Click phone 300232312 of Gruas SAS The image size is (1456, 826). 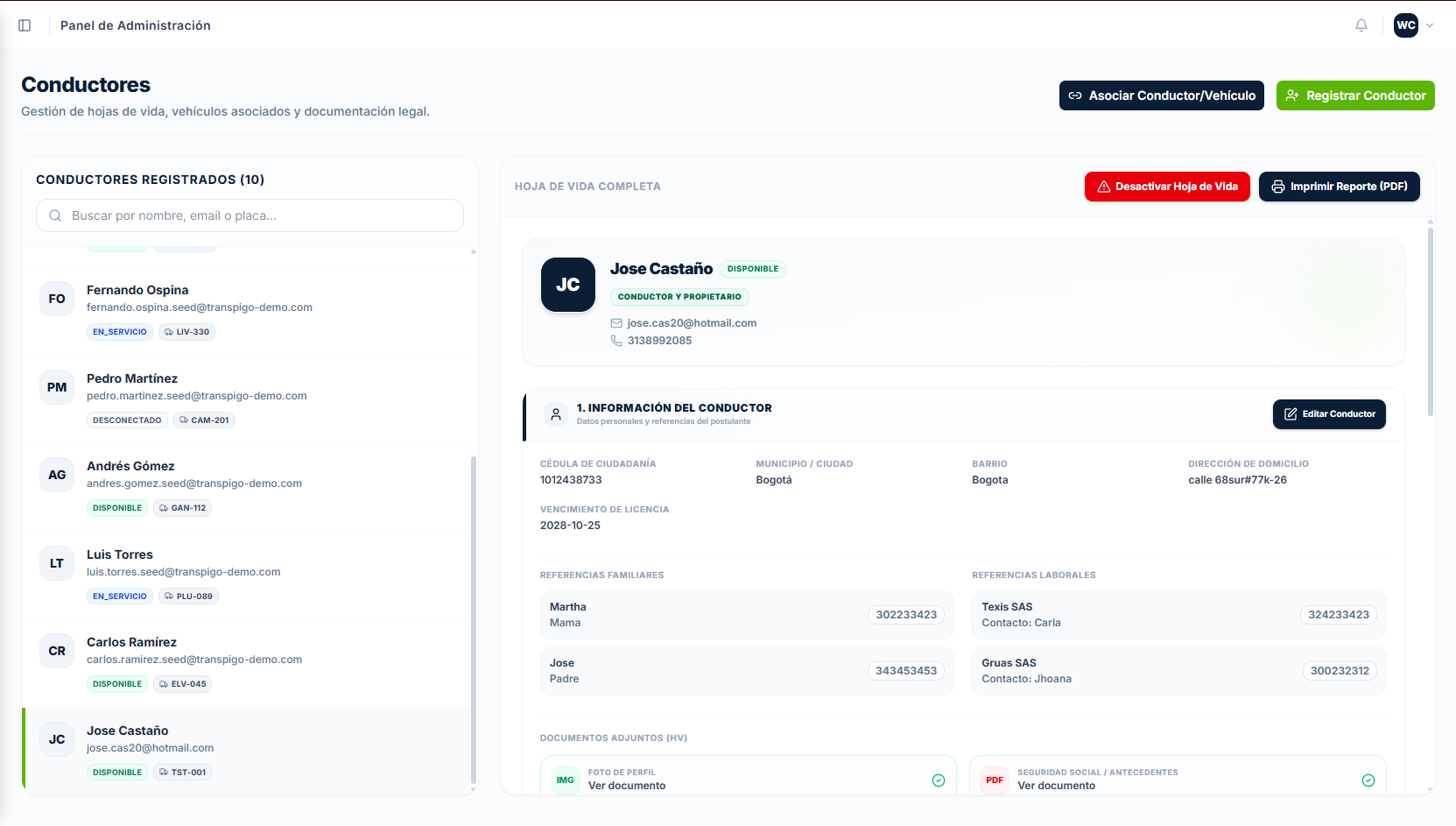point(1340,671)
